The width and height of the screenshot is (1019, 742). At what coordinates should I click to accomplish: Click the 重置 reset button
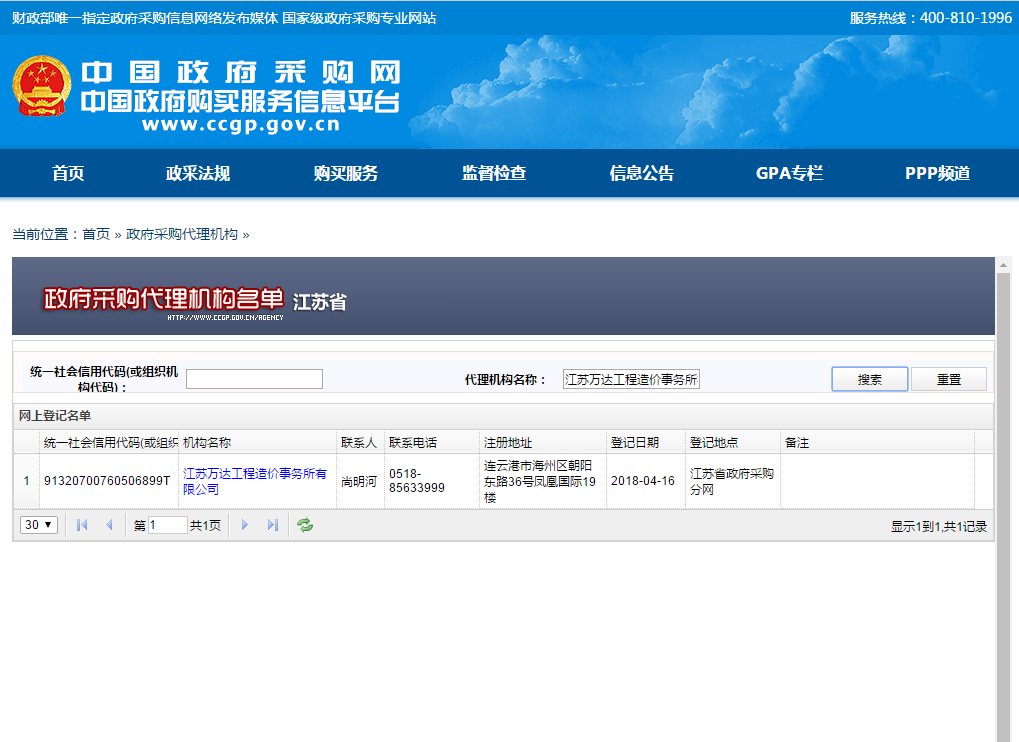coord(948,380)
